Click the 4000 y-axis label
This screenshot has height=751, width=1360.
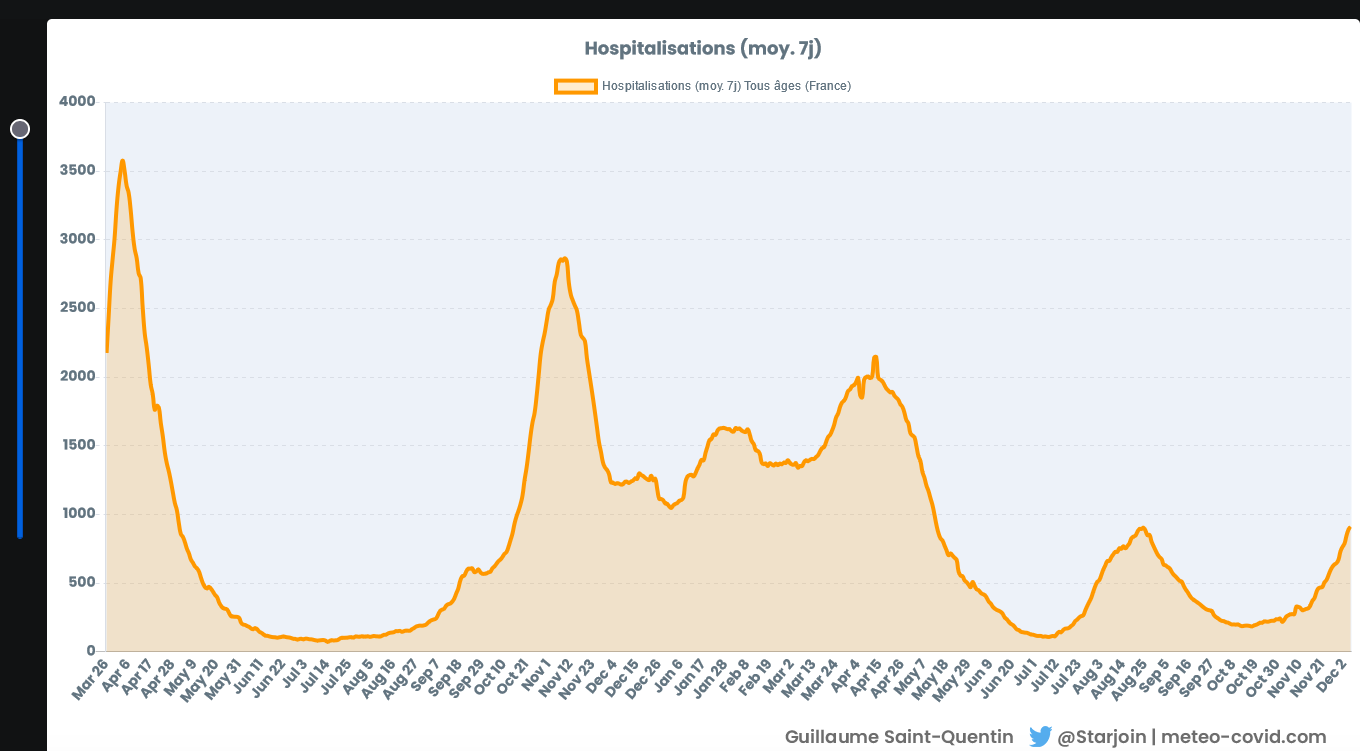pyautogui.click(x=77, y=102)
